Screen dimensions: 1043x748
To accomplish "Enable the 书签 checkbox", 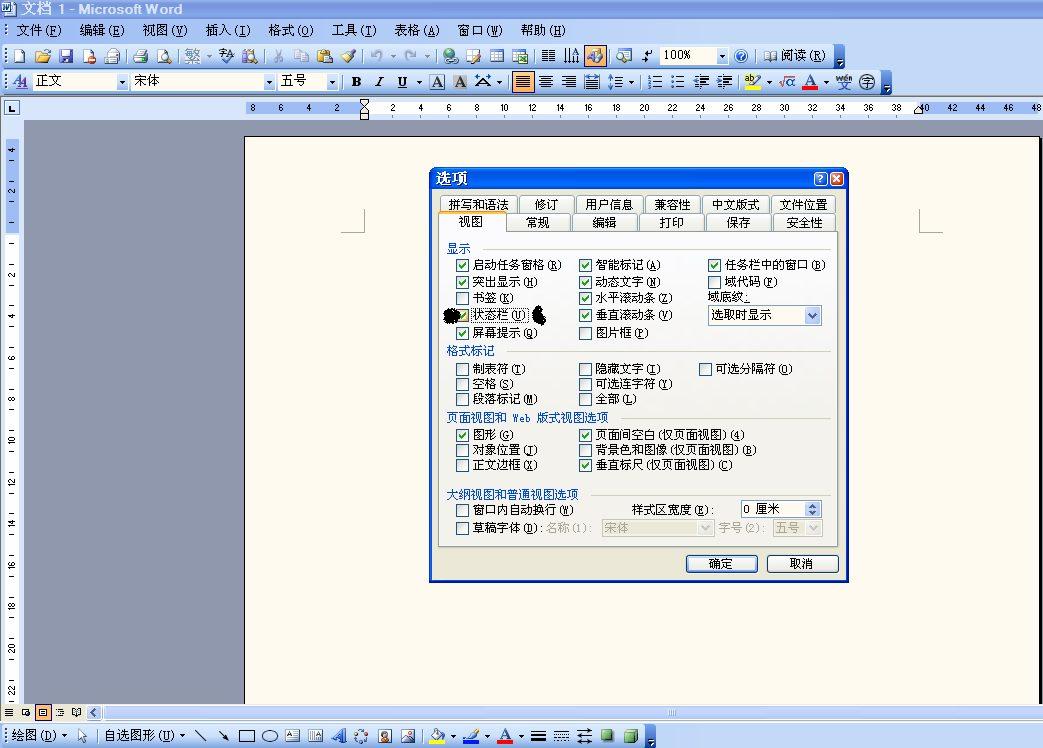I will (462, 298).
